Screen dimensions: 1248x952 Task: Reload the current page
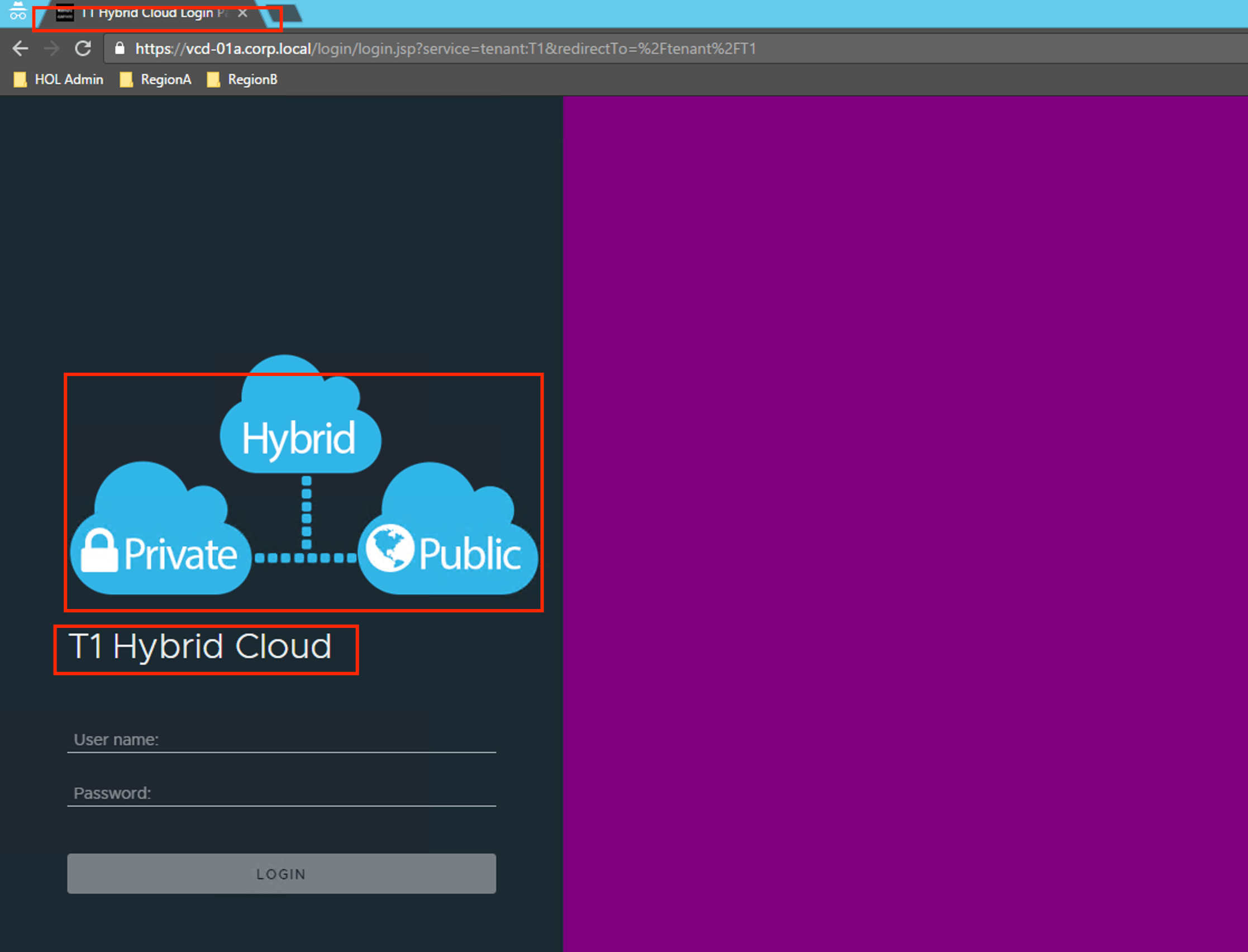pyautogui.click(x=83, y=49)
